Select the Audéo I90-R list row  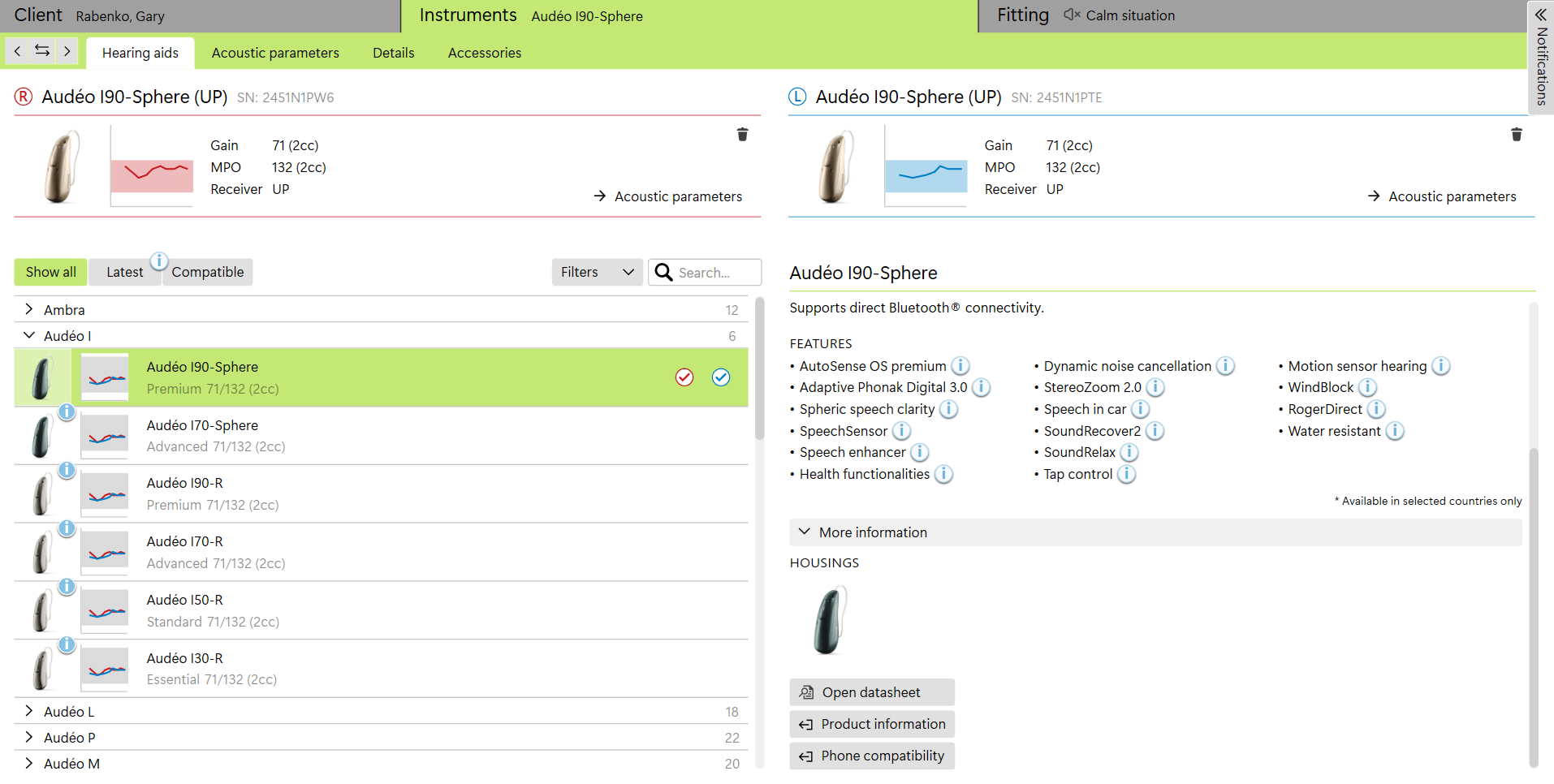pyautogui.click(x=381, y=493)
